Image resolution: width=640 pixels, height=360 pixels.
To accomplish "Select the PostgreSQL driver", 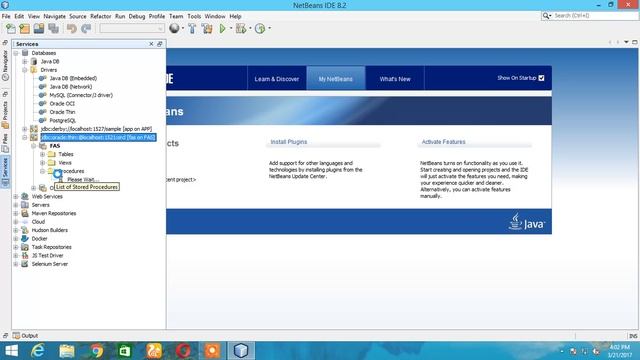I will pyautogui.click(x=62, y=120).
